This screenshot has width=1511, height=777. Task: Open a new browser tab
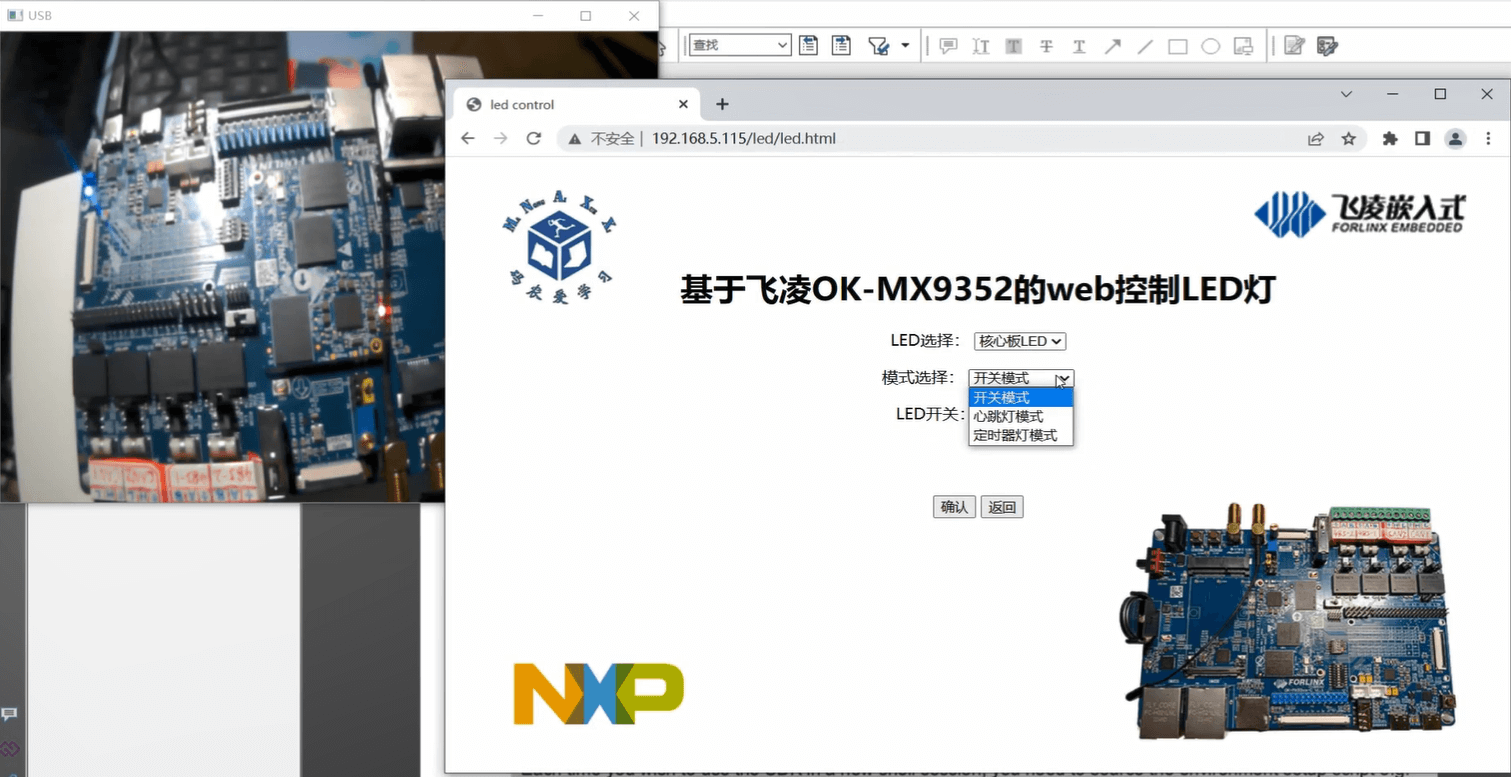[722, 104]
